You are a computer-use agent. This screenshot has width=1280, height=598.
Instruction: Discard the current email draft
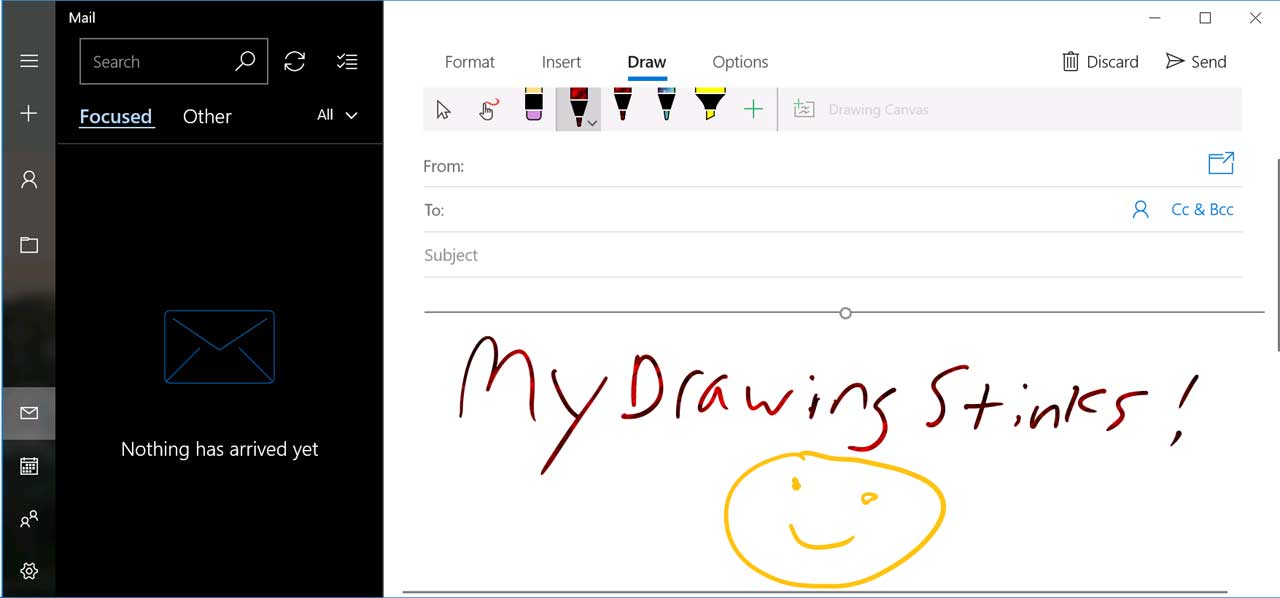click(1100, 61)
